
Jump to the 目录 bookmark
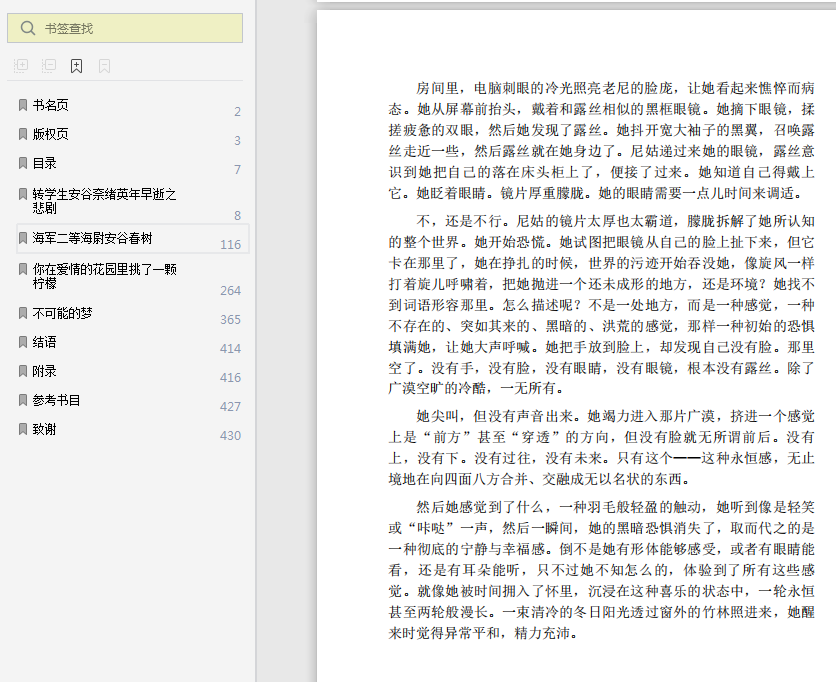[44, 163]
